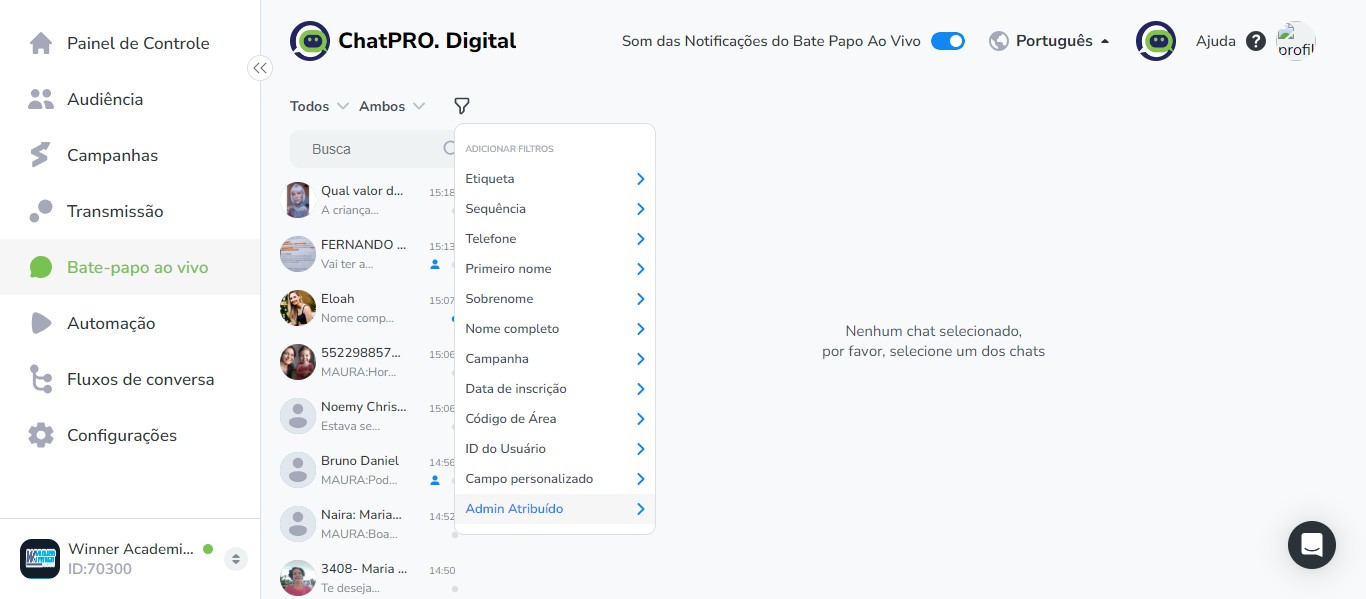Click the Busca search field

coord(372,148)
